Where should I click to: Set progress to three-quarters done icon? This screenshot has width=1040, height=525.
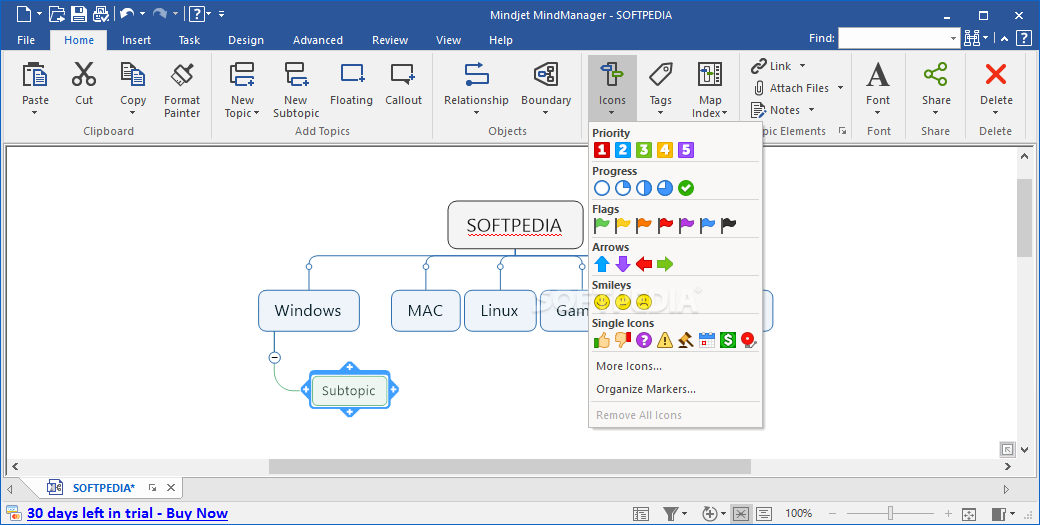665,188
